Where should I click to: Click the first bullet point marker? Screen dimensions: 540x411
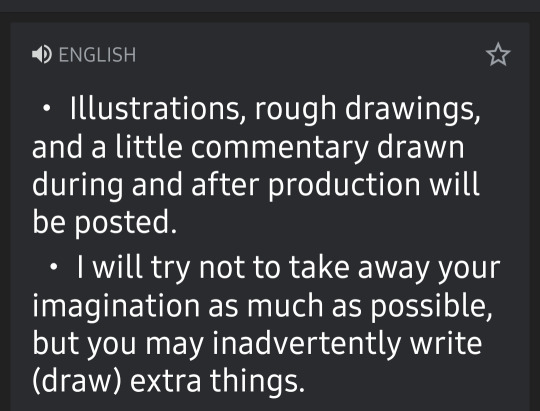(46, 108)
